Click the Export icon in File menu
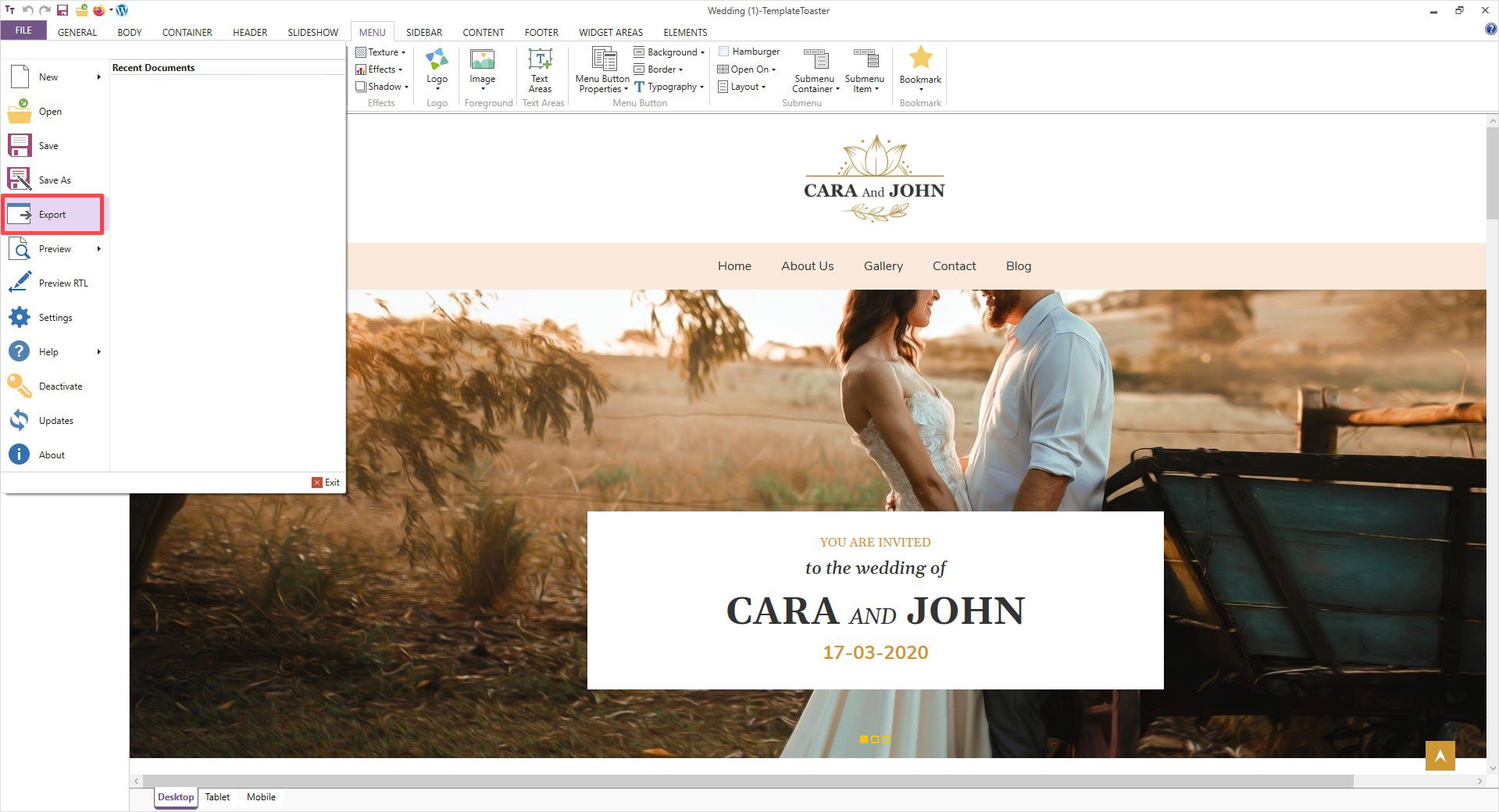The width and height of the screenshot is (1499, 812). 20,215
